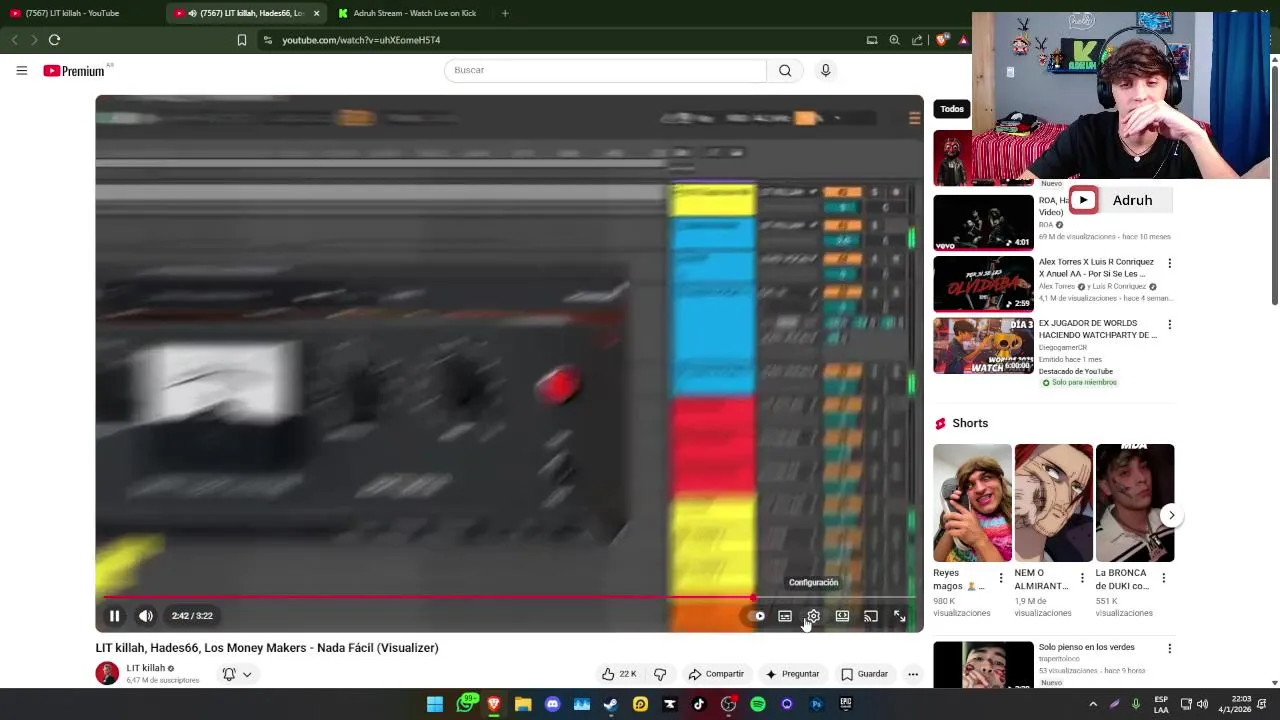Click the Preguntar button
This screenshot has width=1280, height=720.
coord(792,674)
